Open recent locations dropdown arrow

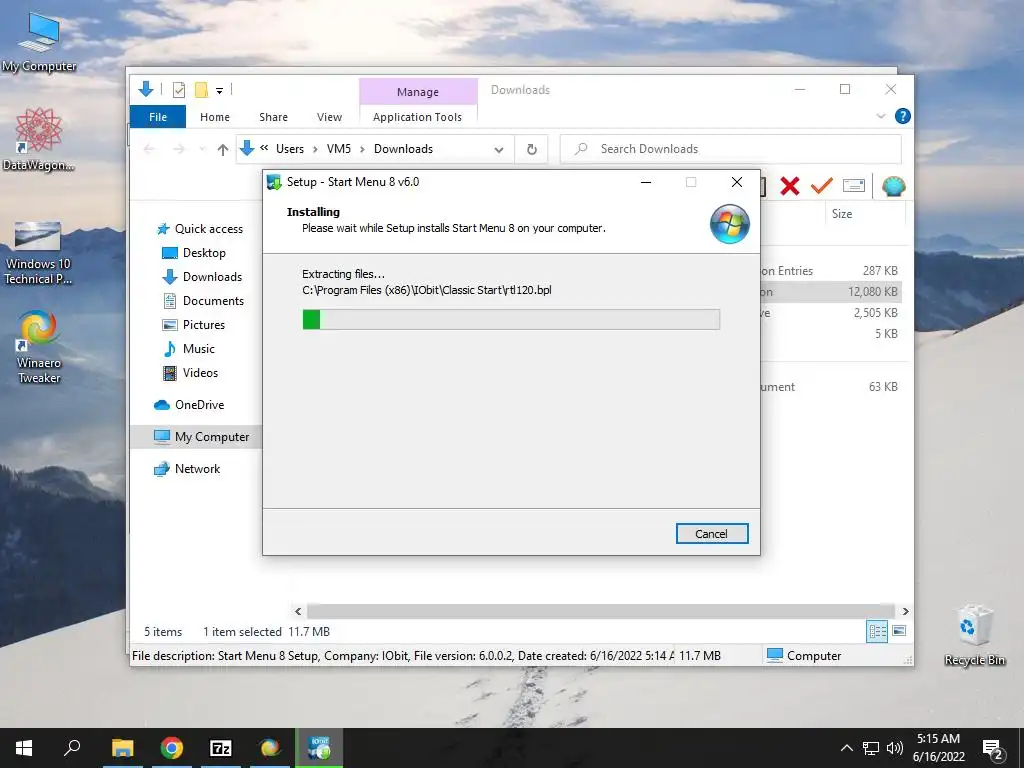tap(202, 150)
